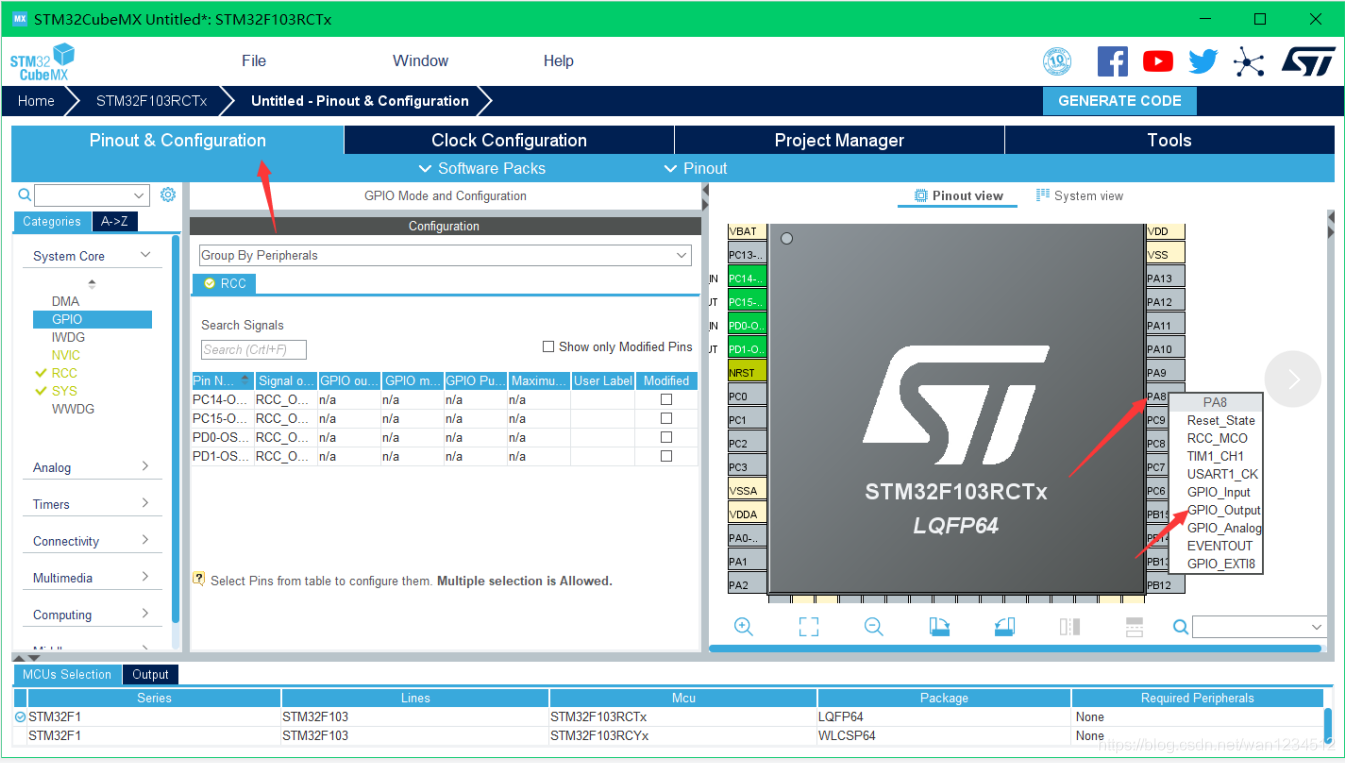Rotate the chip clockwise using toolbar icon
This screenshot has width=1345, height=763.
point(939,627)
